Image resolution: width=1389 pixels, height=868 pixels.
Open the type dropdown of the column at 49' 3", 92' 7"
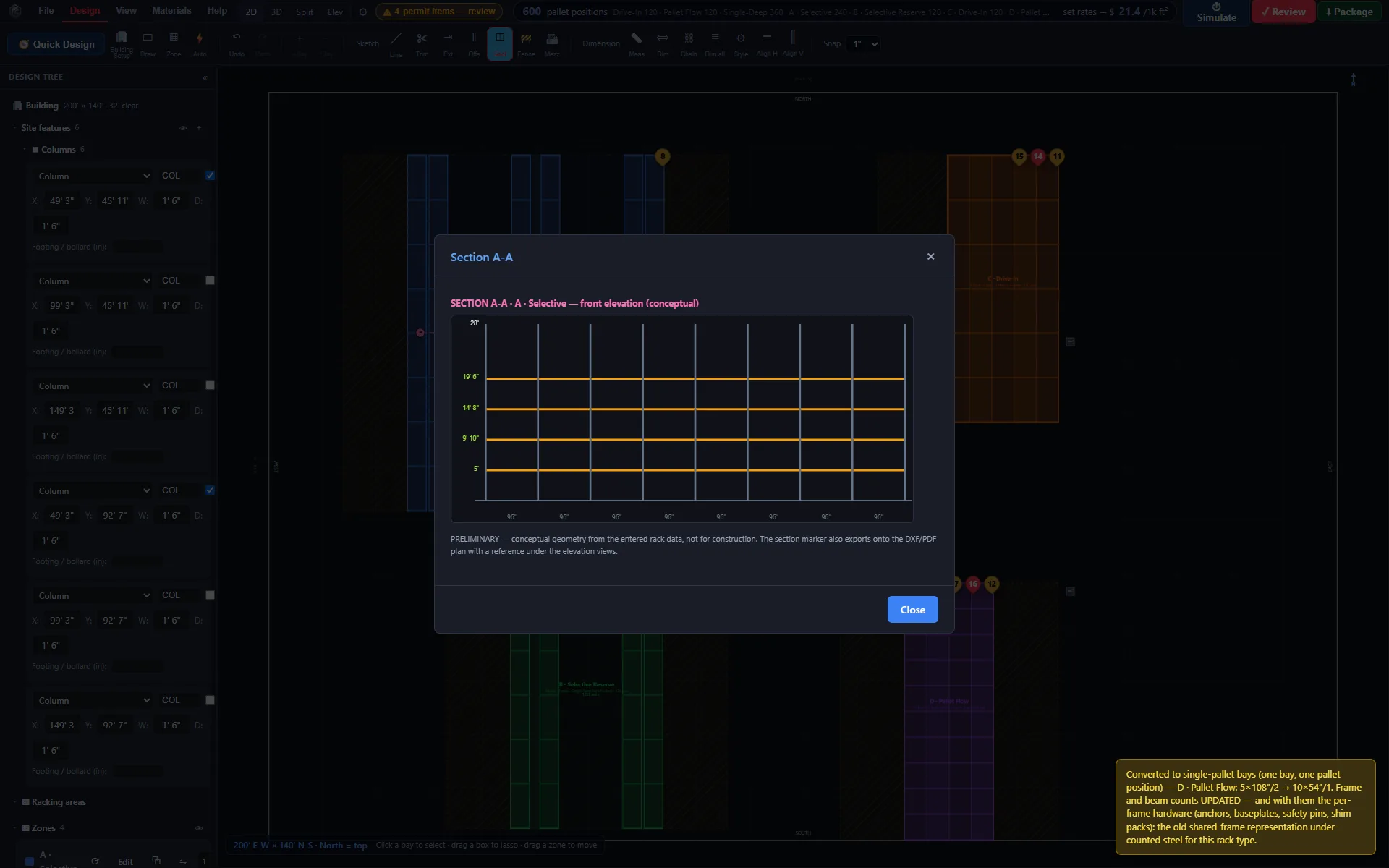[x=94, y=490]
